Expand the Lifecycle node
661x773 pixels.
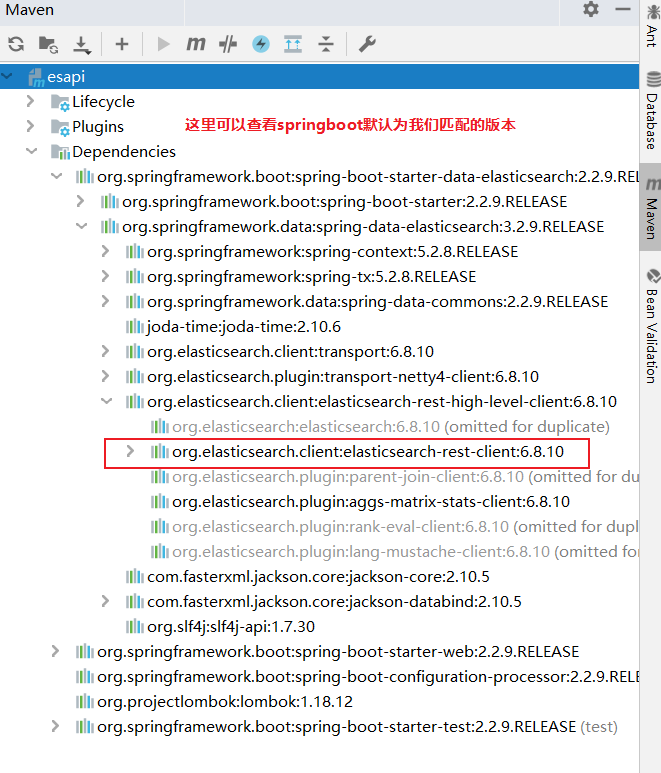pos(31,101)
